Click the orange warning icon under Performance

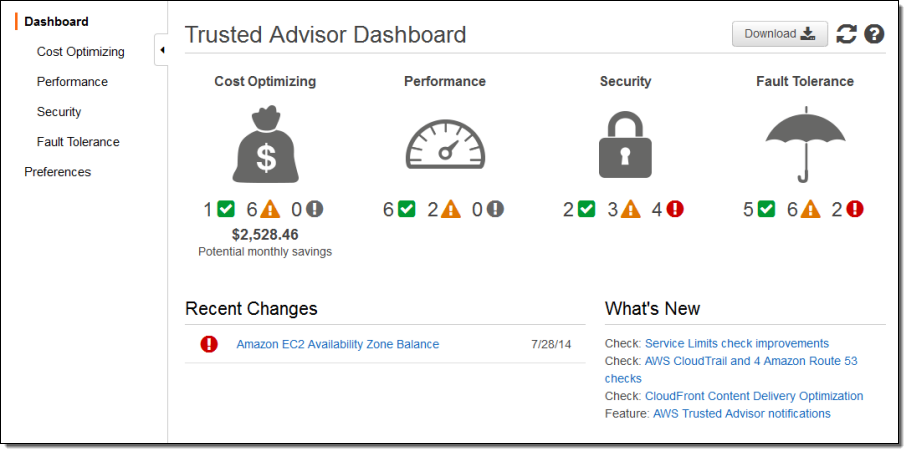click(x=450, y=209)
